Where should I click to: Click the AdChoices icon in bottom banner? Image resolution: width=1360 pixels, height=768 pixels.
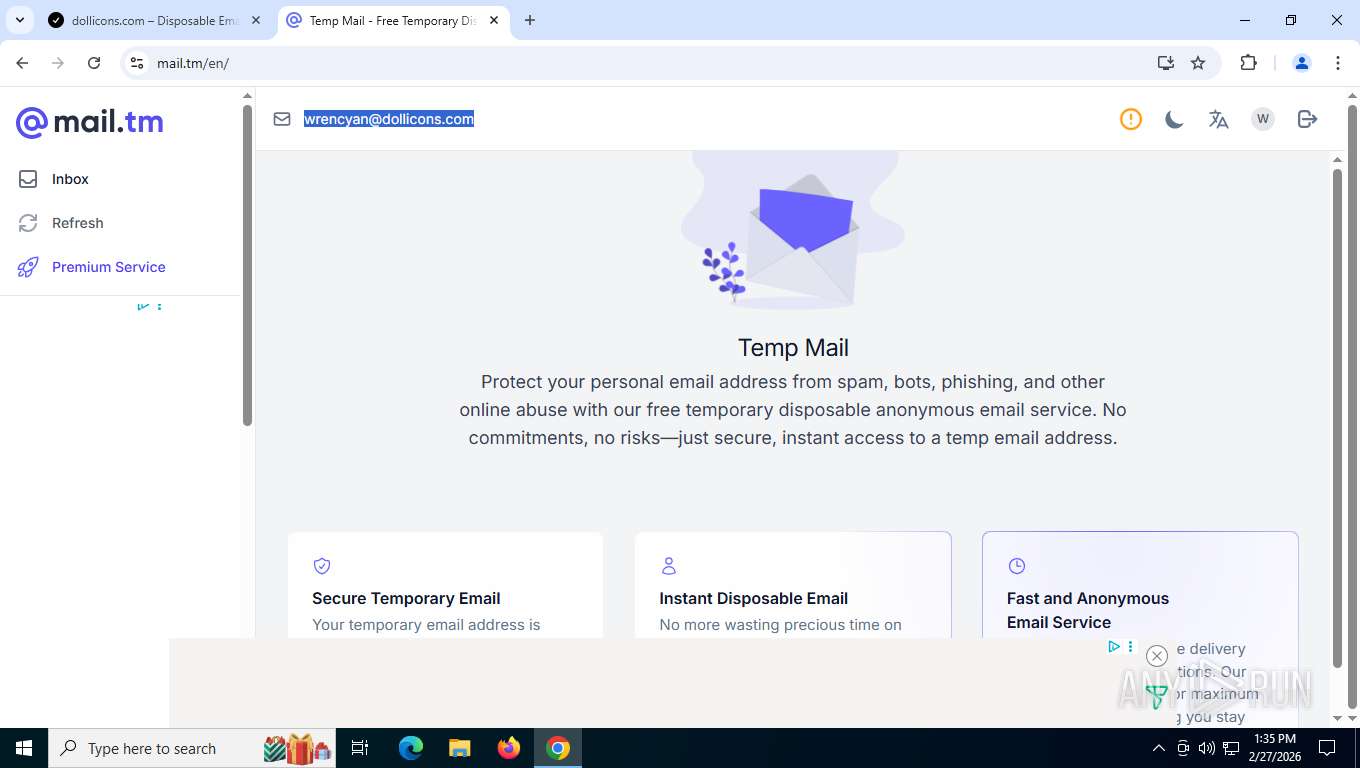pyautogui.click(x=1113, y=647)
